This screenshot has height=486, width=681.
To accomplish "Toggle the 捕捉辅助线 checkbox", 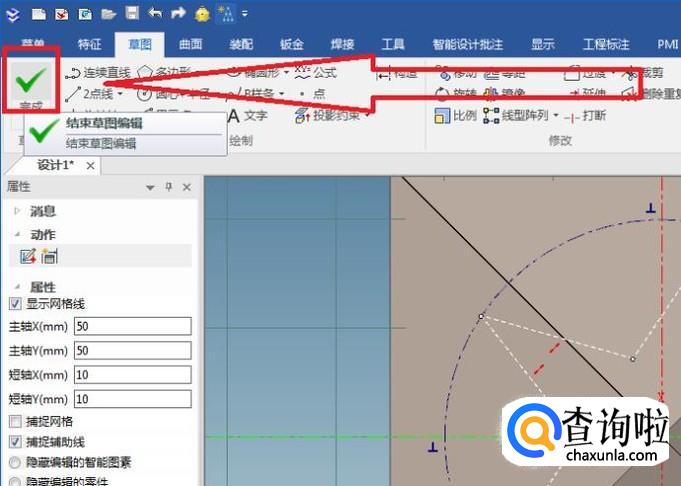I will click(15, 442).
